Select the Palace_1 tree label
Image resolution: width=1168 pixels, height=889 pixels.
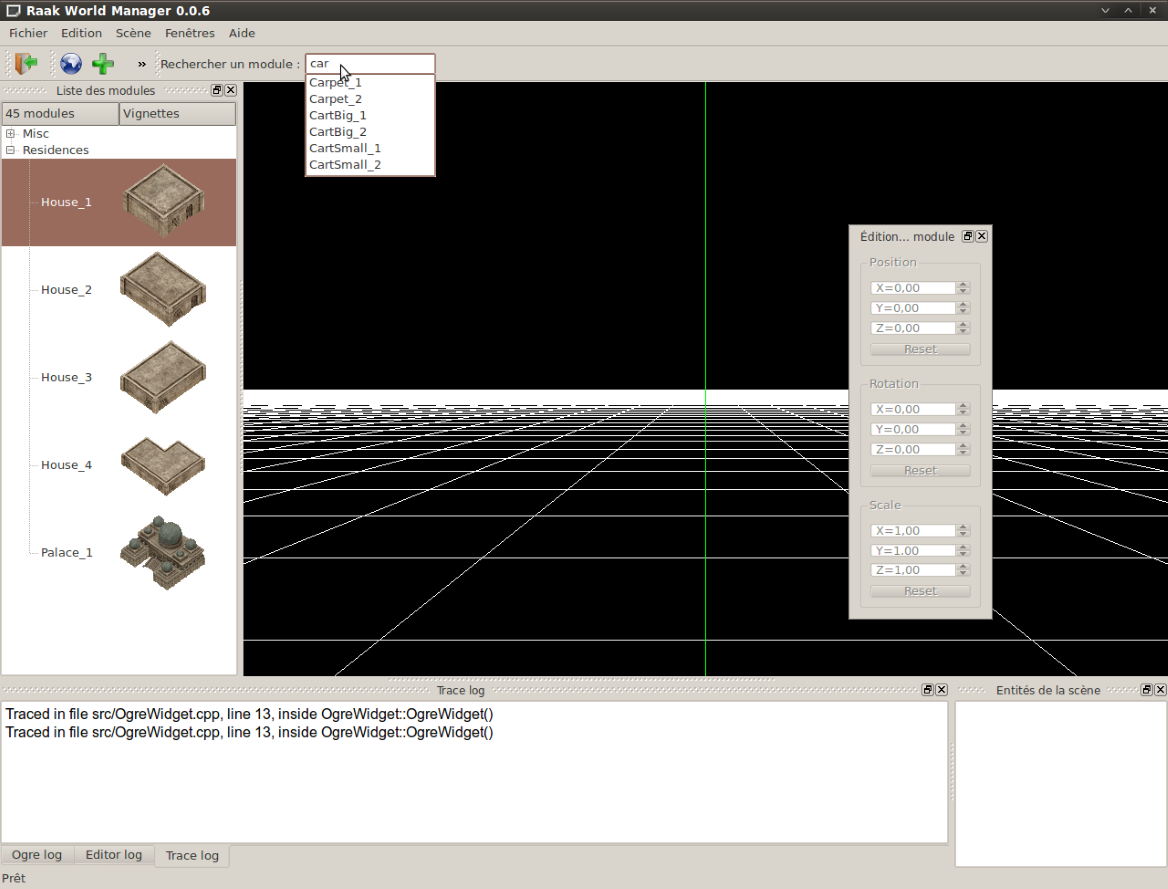pos(67,552)
